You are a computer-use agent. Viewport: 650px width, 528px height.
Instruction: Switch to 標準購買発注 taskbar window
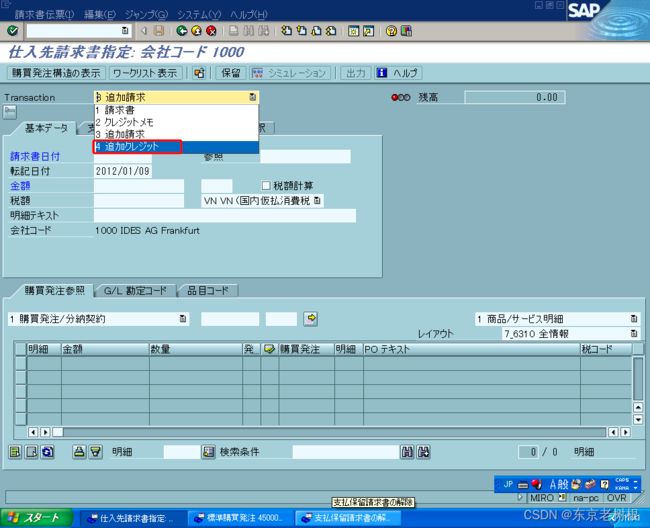click(x=240, y=518)
